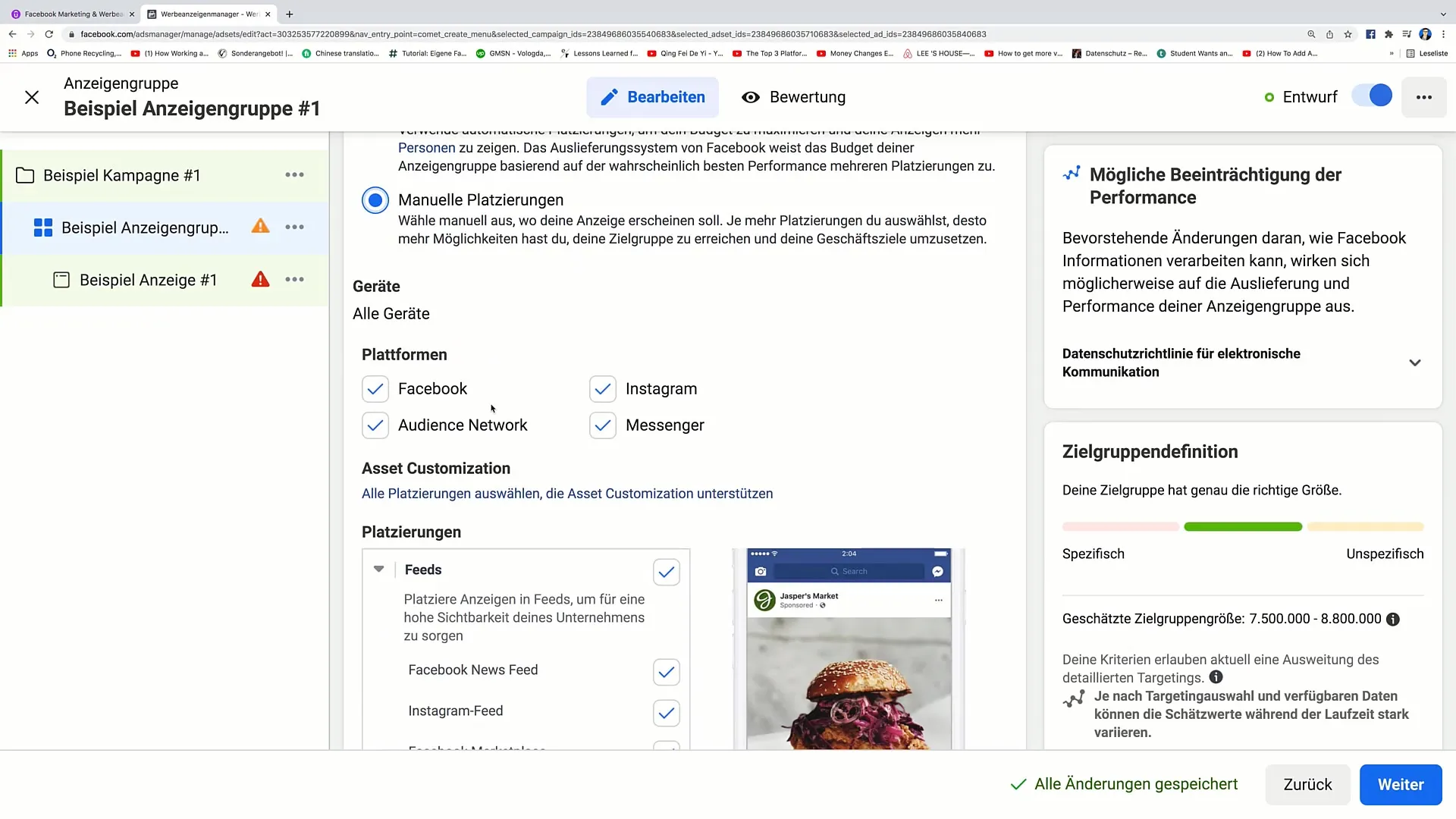The height and width of the screenshot is (819, 1456).
Task: Click info icon after detaillierten Targetings
Action: click(1216, 677)
